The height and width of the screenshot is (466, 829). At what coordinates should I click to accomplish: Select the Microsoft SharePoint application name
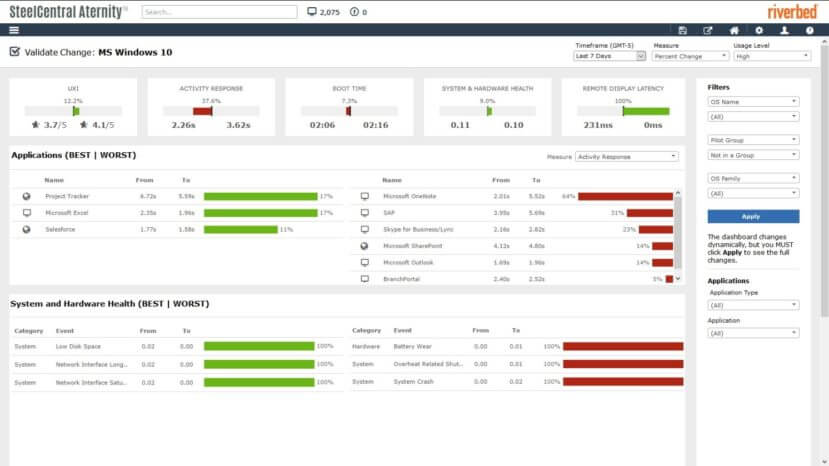(x=413, y=246)
